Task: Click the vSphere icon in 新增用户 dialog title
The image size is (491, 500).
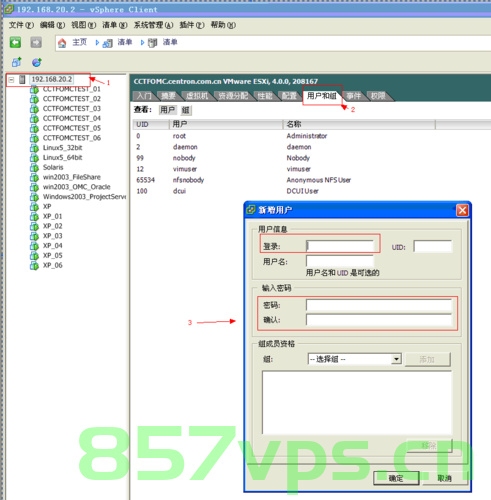Action: [x=251, y=210]
